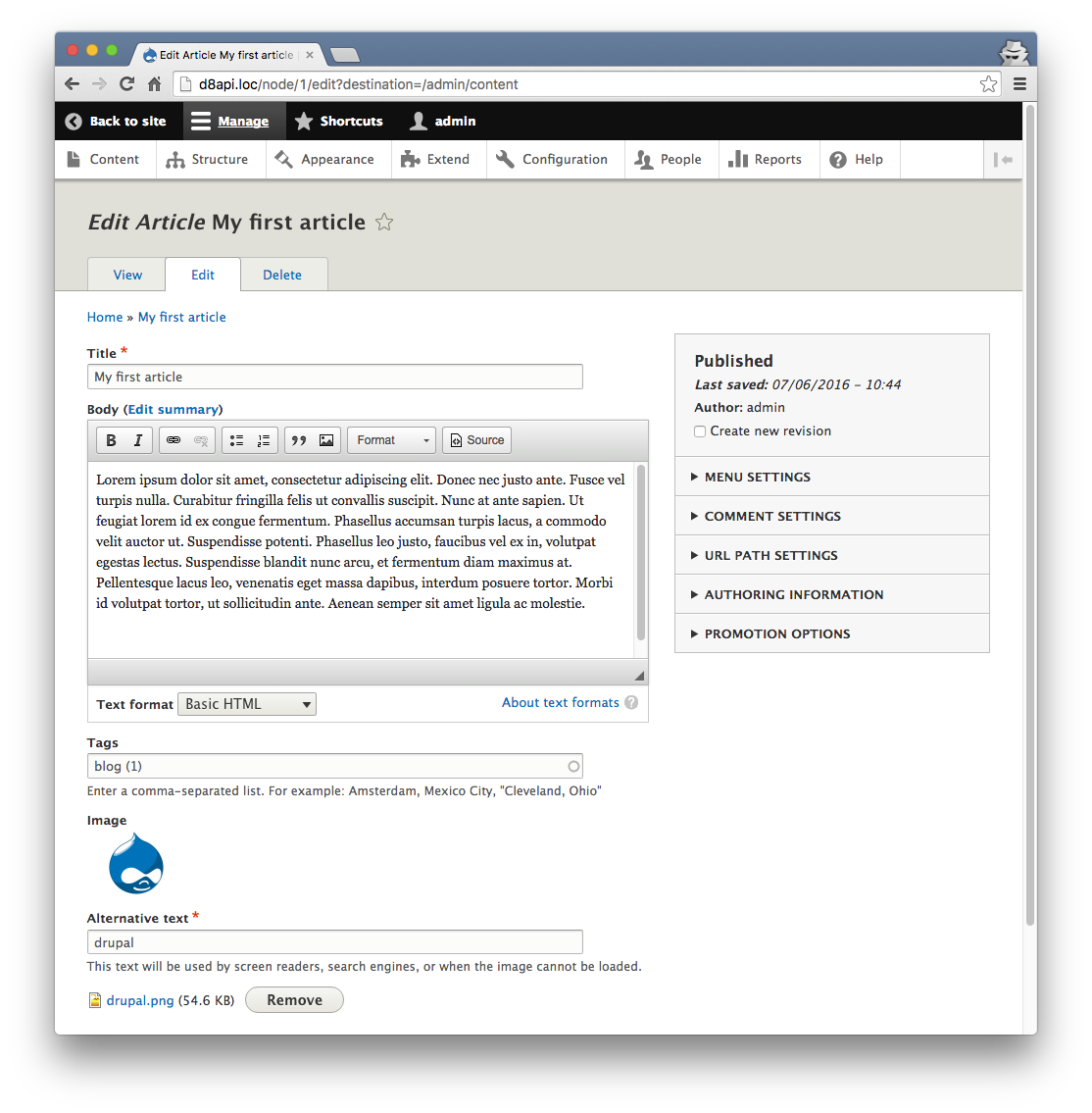Follow the Home breadcrumb link
1092x1113 pixels.
104,318
